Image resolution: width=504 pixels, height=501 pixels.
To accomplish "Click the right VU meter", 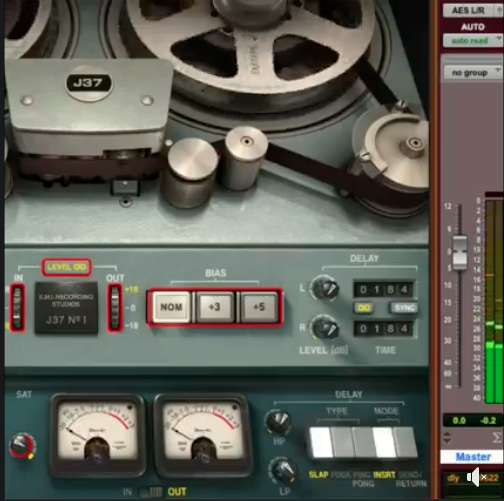I will pyautogui.click(x=202, y=434).
